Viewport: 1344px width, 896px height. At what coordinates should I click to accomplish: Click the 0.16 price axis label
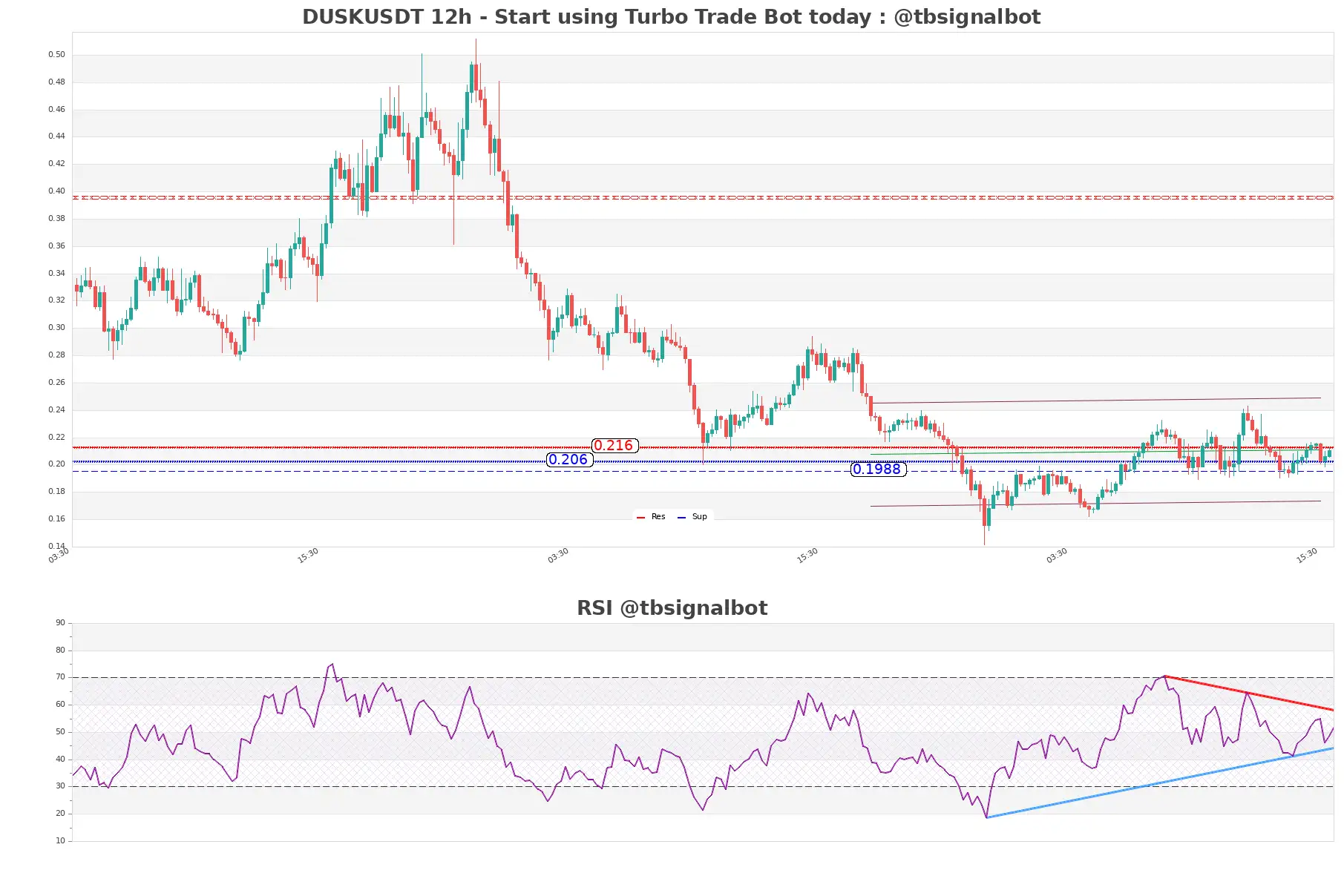pyautogui.click(x=56, y=519)
